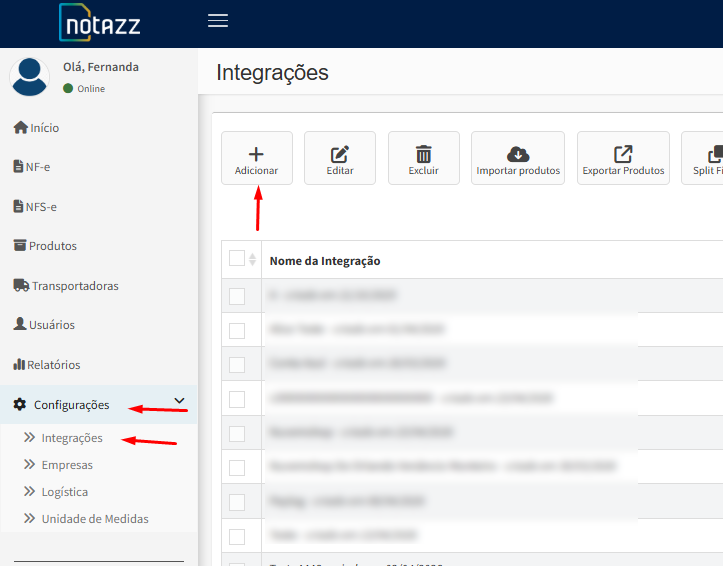
Task: Open the Integrações submenu item
Action: coord(71,438)
